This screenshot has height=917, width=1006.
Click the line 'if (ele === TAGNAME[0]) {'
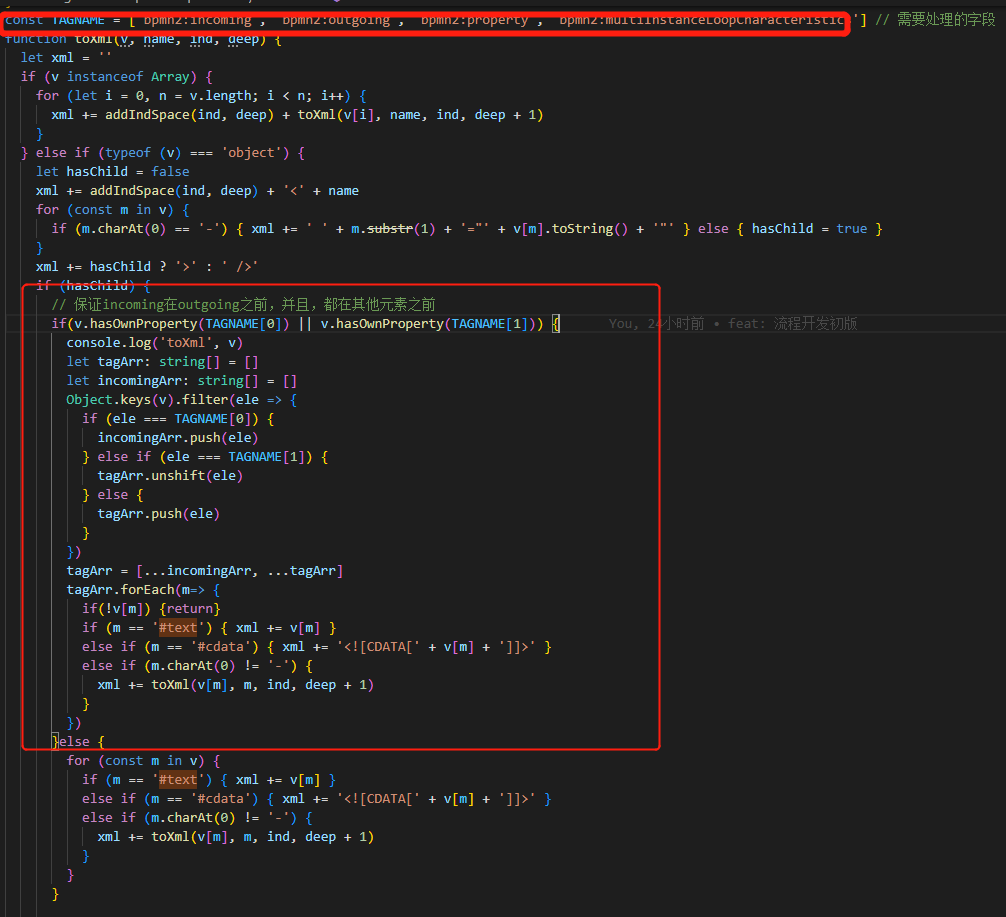[x=178, y=419]
